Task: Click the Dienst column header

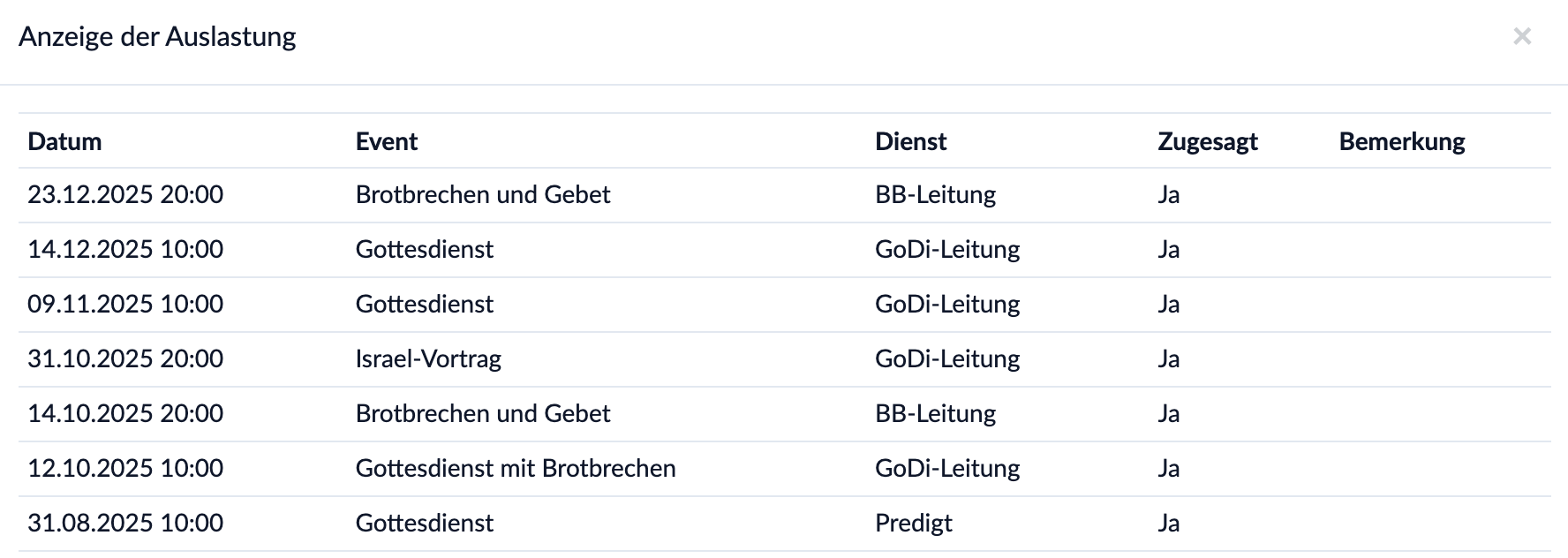Action: [x=910, y=141]
